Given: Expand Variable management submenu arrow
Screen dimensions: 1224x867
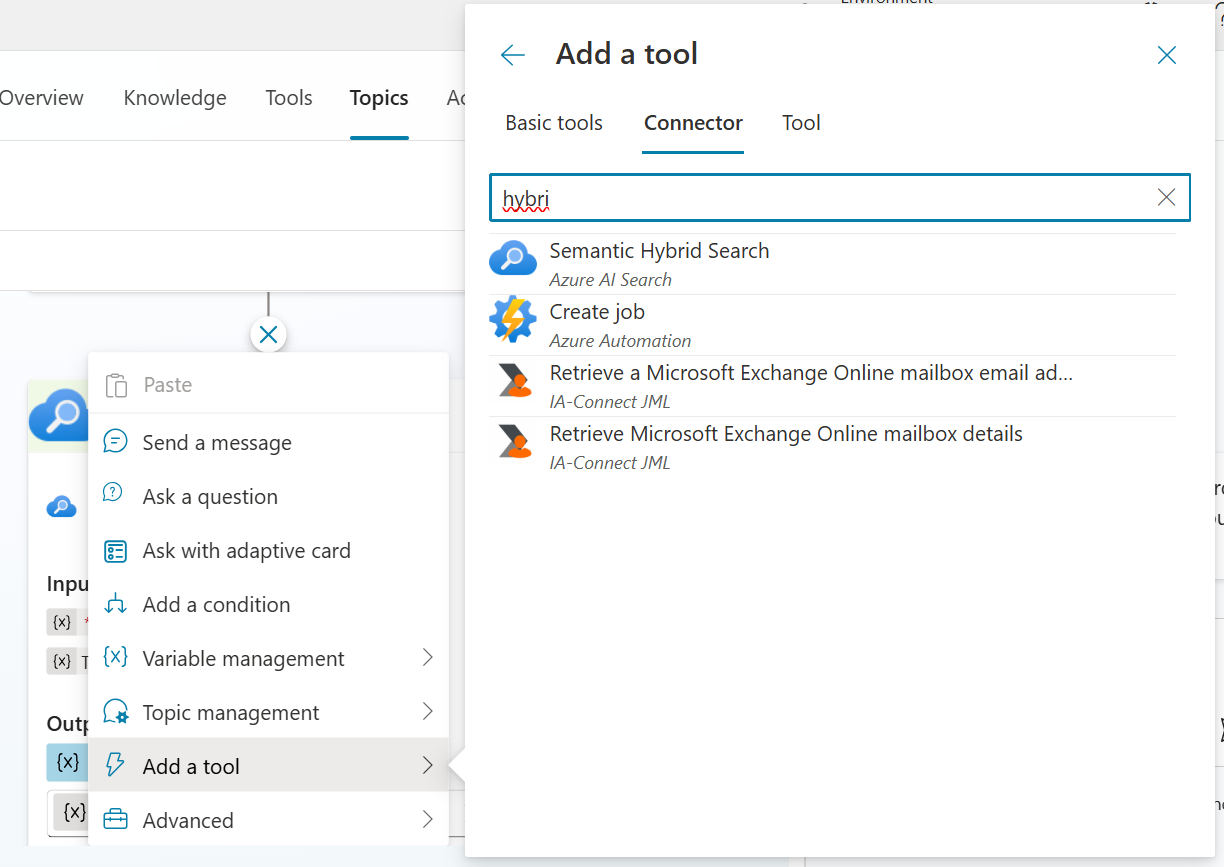Looking at the screenshot, I should [x=428, y=657].
